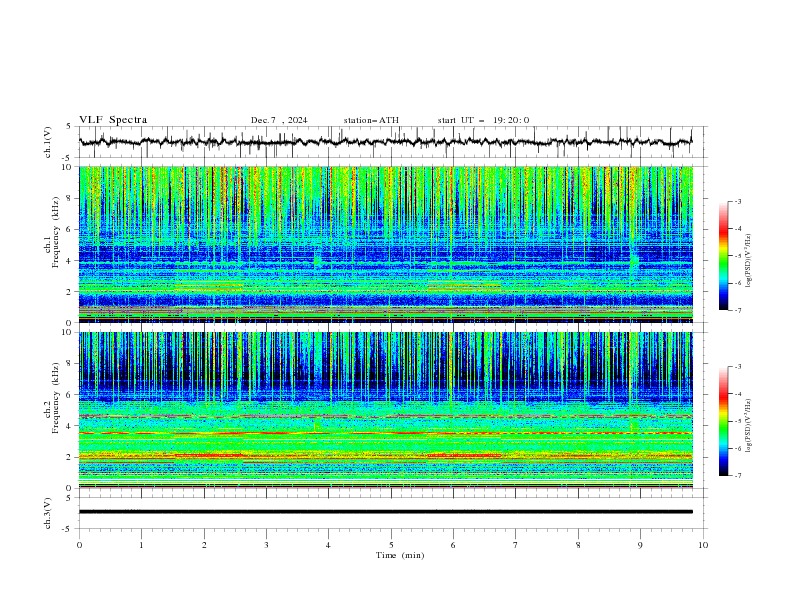Click time axis tick label "8"
The width and height of the screenshot is (792, 612).
tap(578, 545)
